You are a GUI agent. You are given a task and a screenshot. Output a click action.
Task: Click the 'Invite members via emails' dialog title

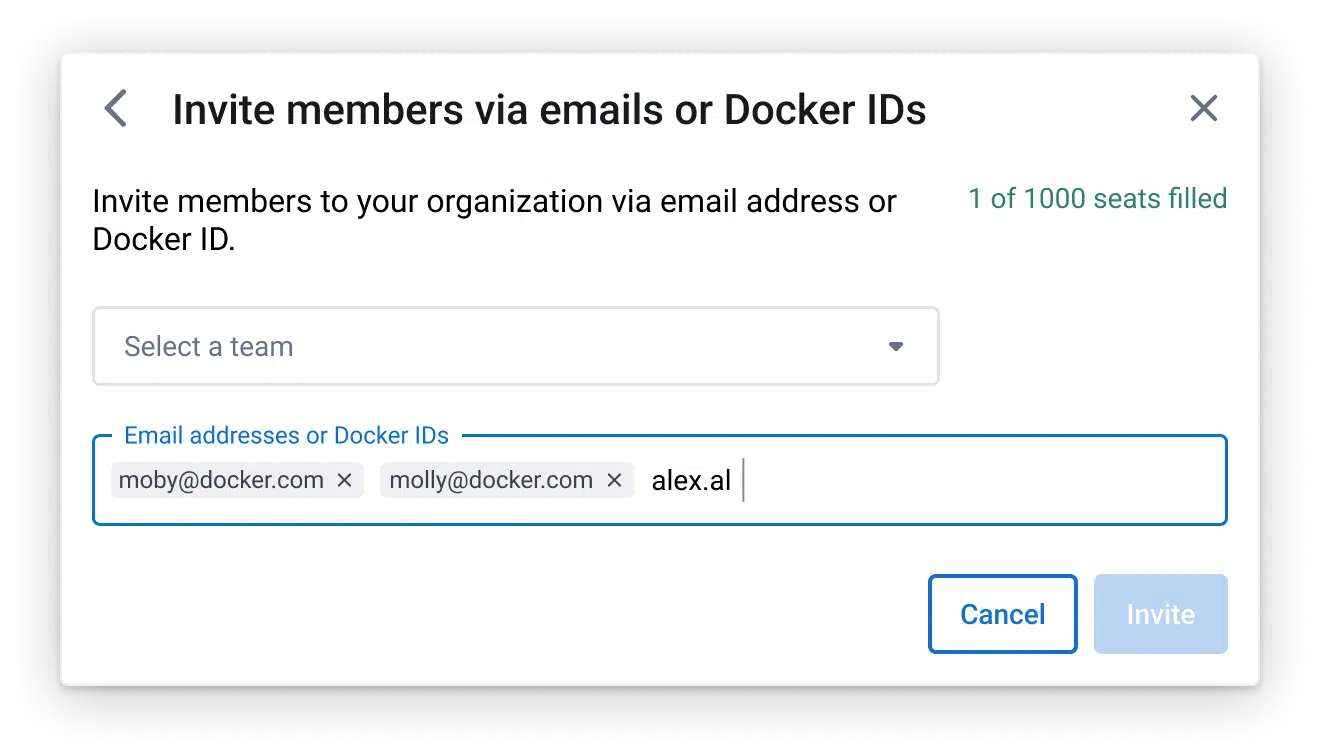[549, 110]
